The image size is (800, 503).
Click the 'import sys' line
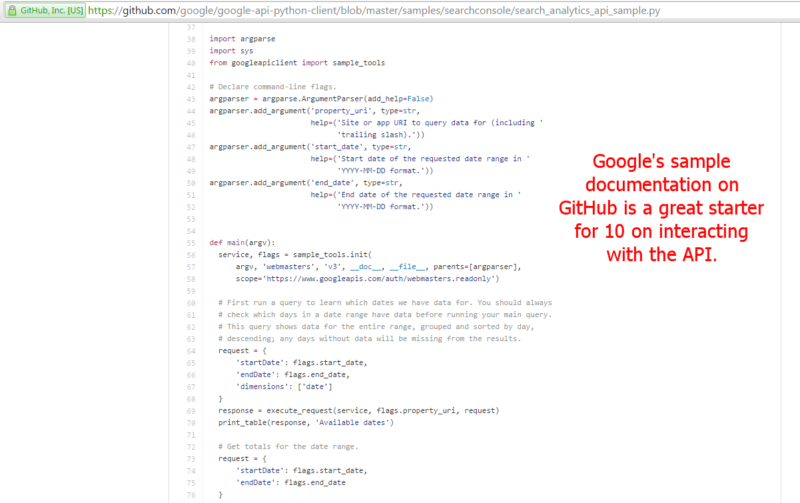point(231,51)
